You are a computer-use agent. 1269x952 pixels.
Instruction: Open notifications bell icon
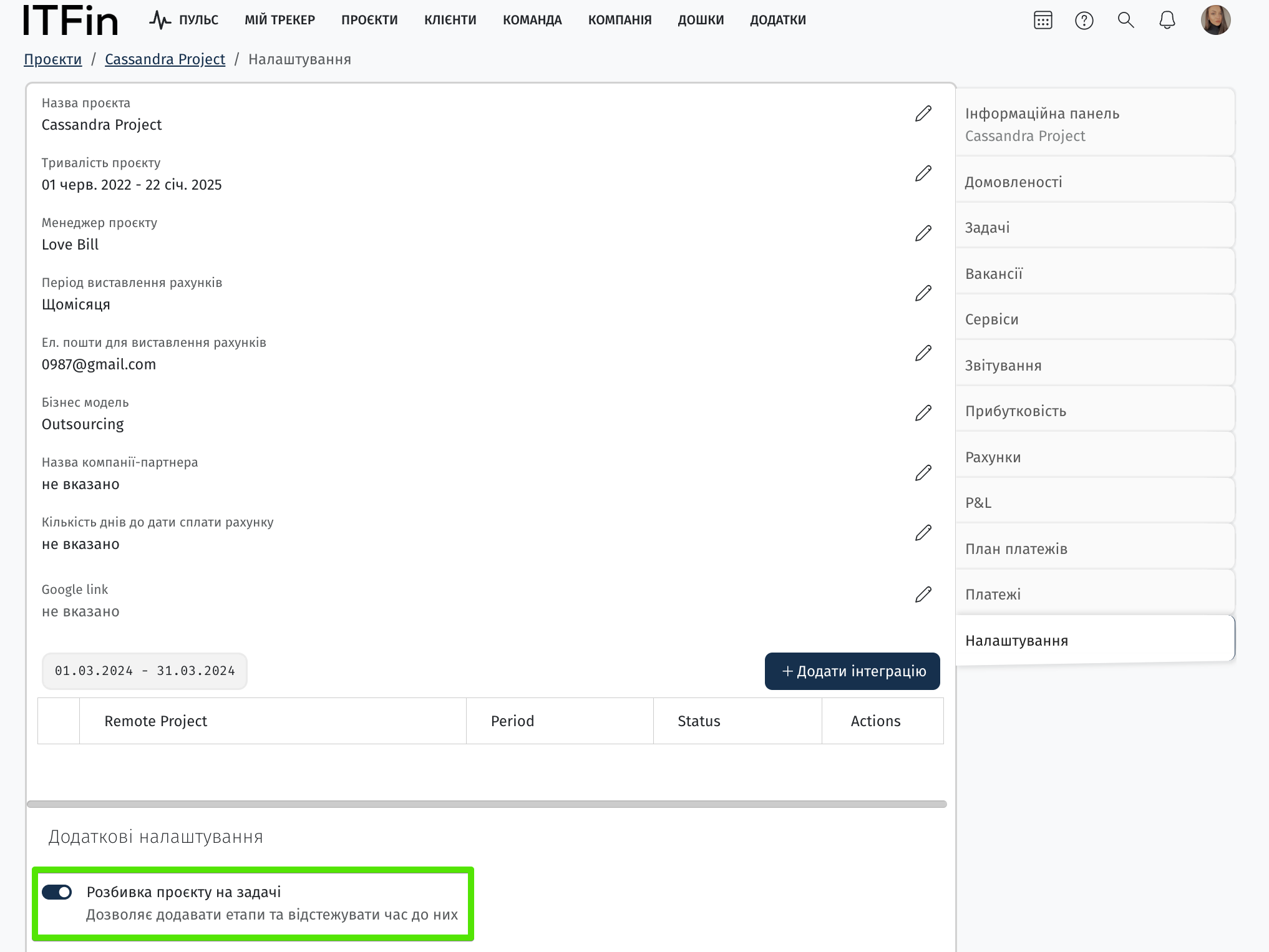1167,20
